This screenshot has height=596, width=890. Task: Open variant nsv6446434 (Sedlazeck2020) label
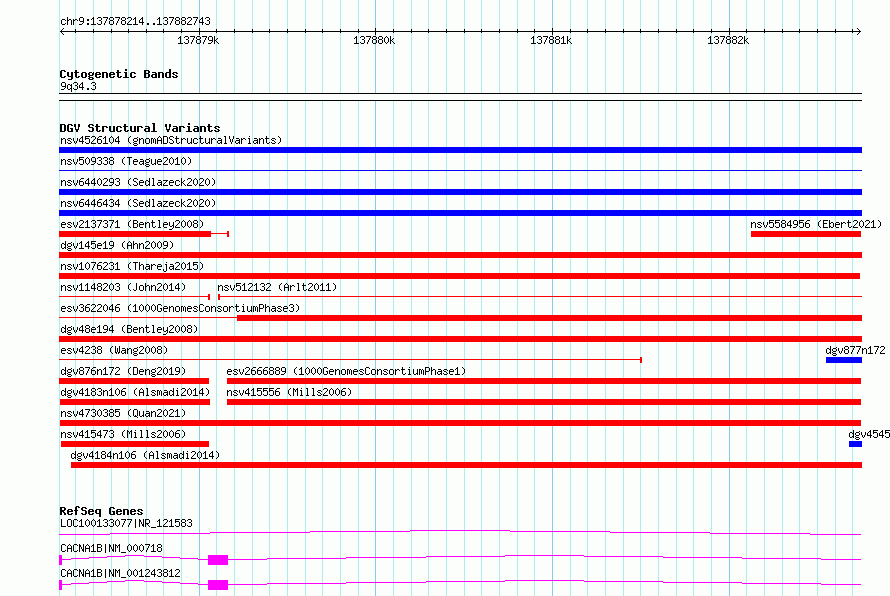[138, 203]
